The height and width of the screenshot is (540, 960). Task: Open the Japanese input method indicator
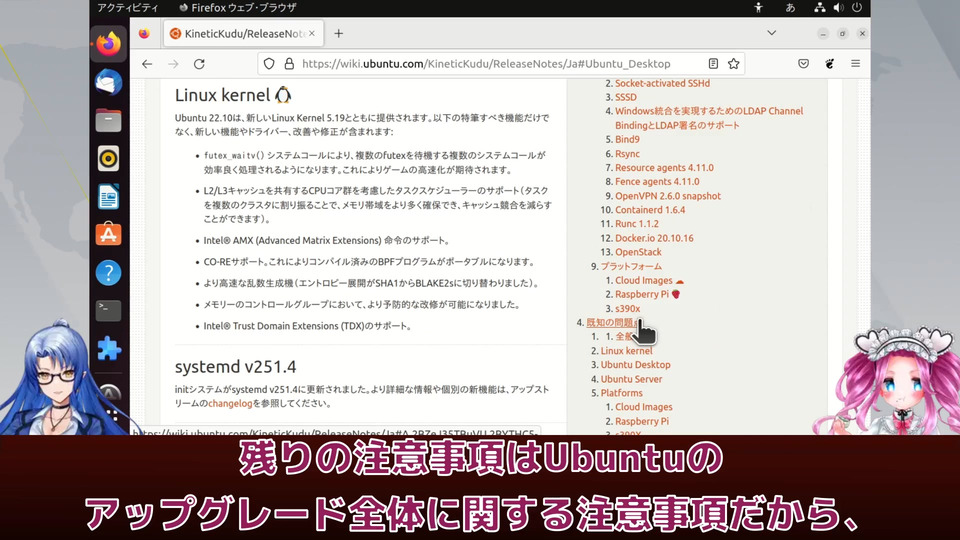(790, 7)
